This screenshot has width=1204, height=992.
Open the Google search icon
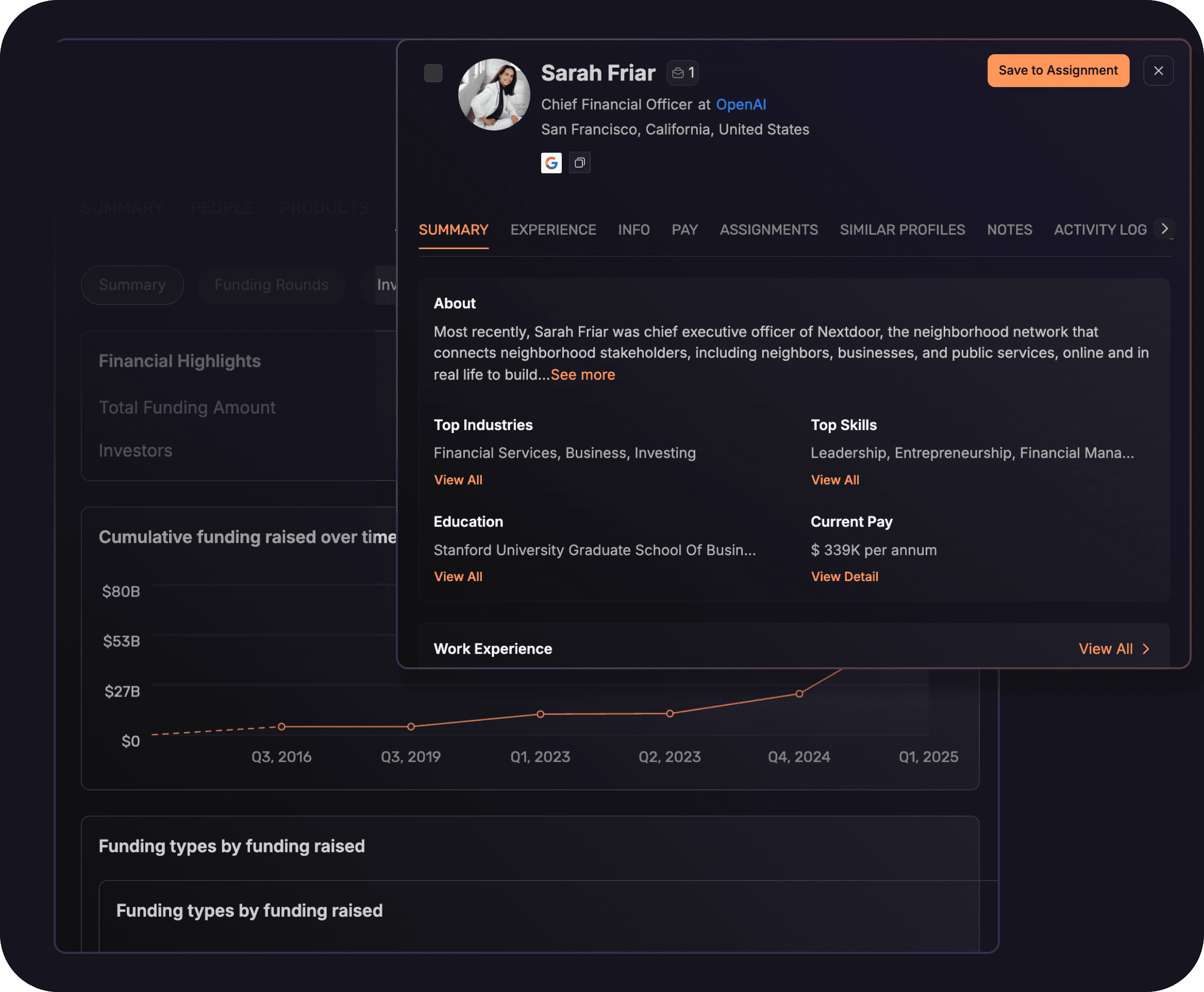(551, 163)
